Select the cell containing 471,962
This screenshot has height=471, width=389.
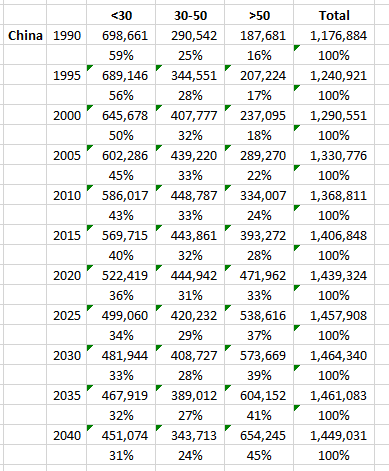tap(259, 275)
